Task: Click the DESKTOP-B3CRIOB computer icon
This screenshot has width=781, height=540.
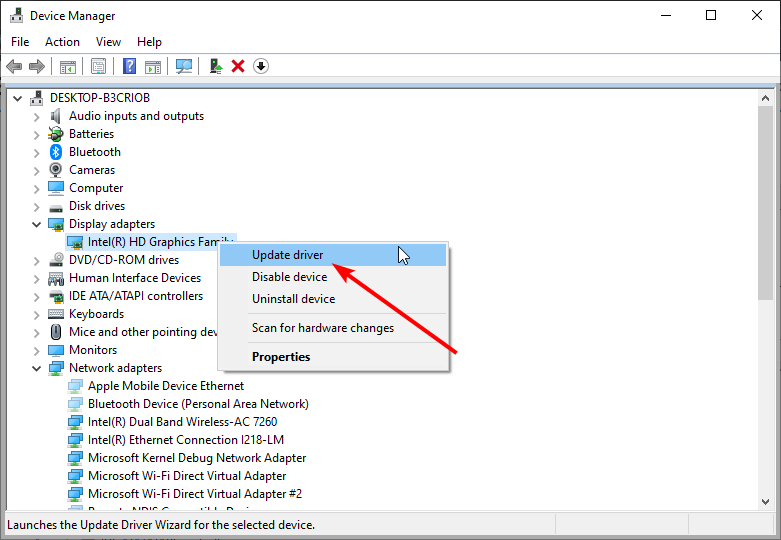Action: pos(36,98)
